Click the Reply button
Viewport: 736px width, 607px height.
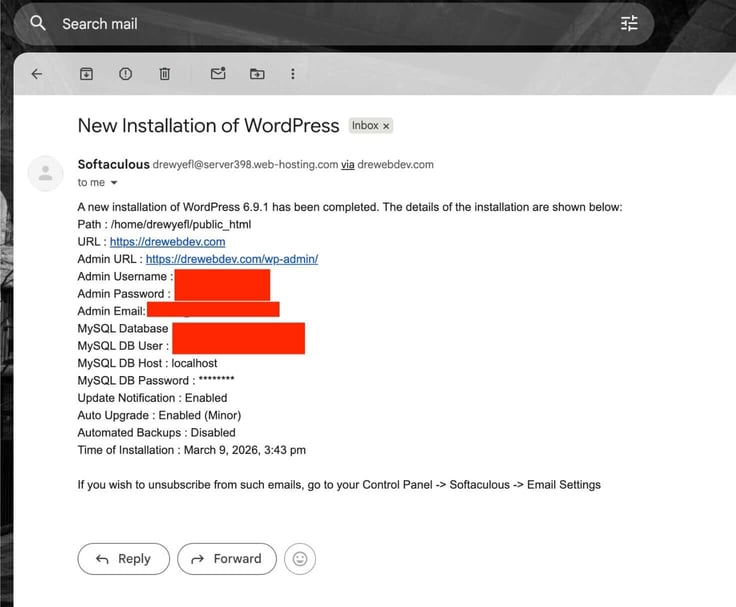point(123,559)
